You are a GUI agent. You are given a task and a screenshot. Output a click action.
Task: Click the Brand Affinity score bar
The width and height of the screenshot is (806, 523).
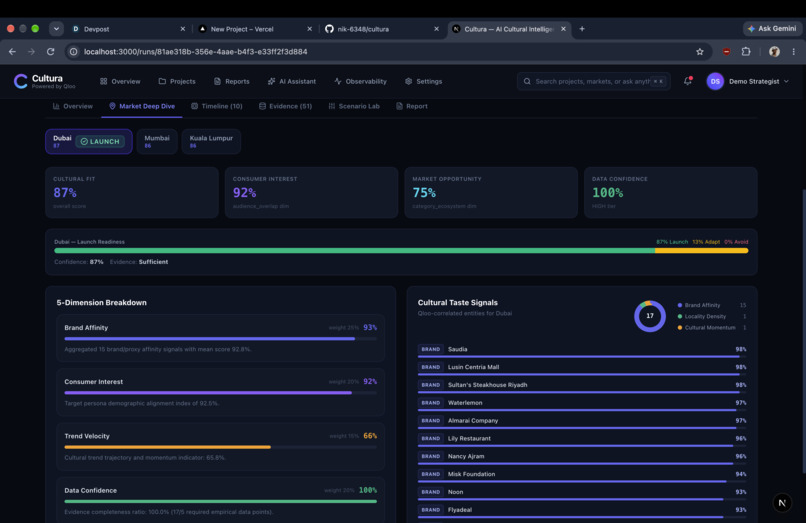pos(221,339)
